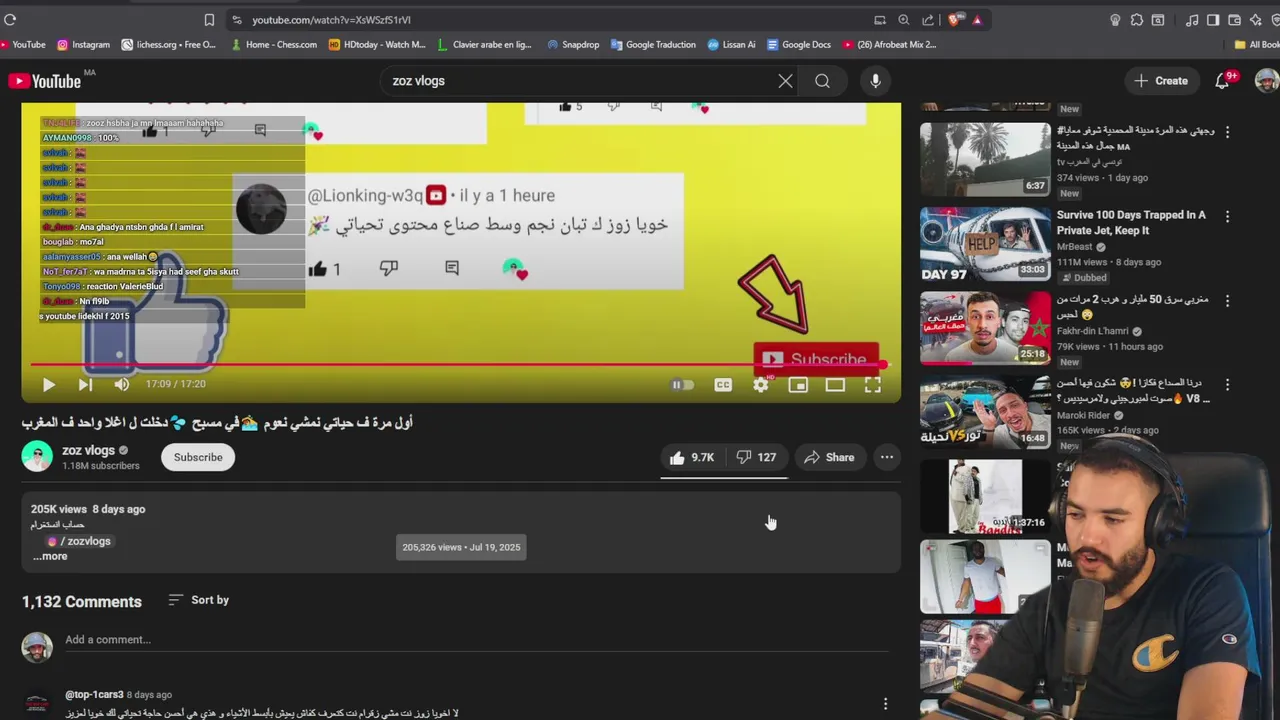Viewport: 1280px width, 720px height.
Task: Open the Home - Chess.com bookmark
Action: [273, 44]
